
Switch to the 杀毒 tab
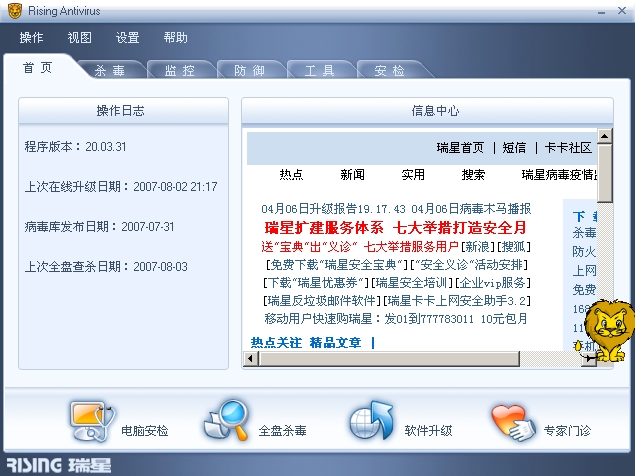click(x=110, y=70)
